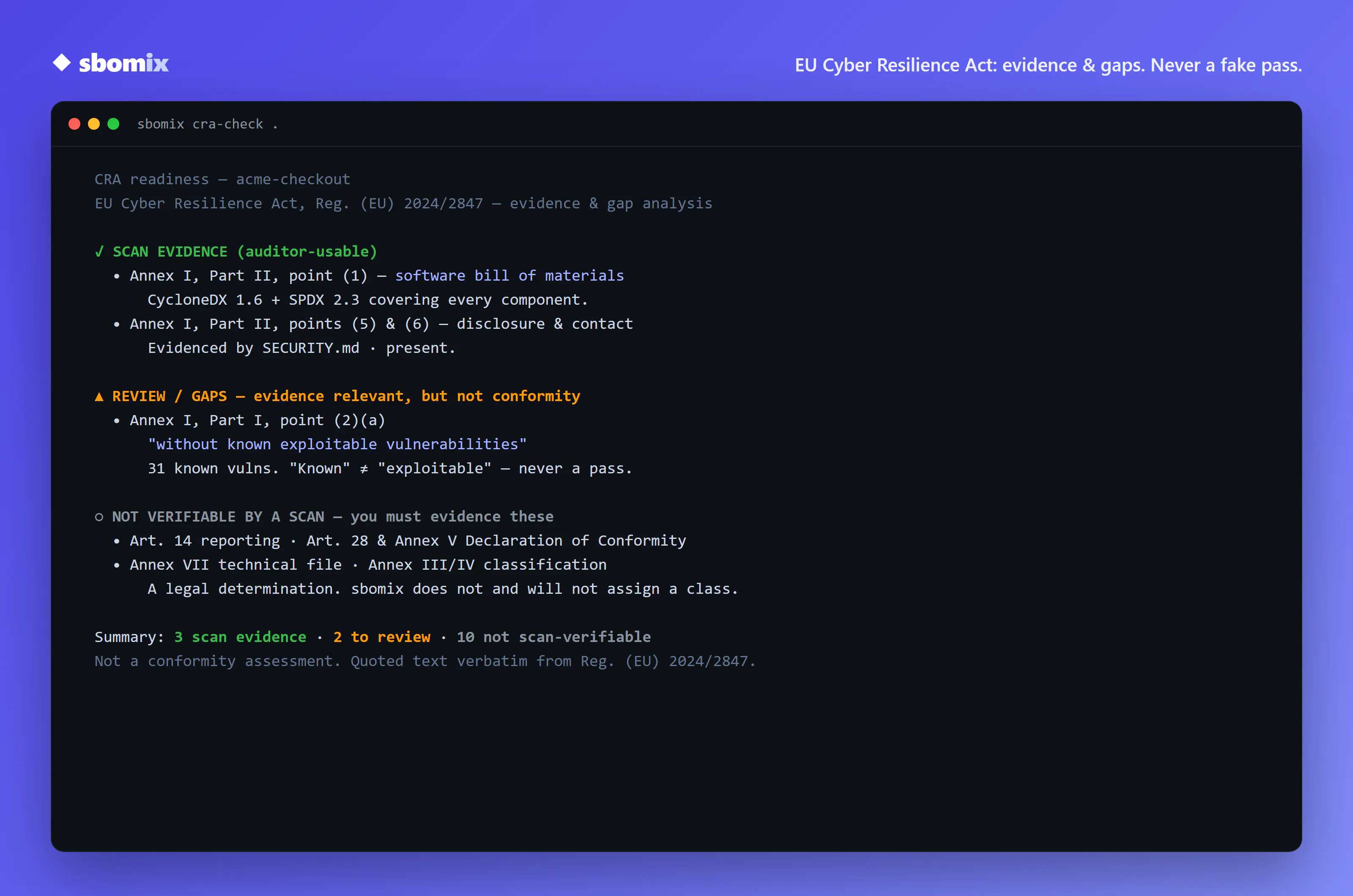The image size is (1353, 896).
Task: Select the 'CRA readiness — acme-checkout' line
Action: (x=222, y=180)
